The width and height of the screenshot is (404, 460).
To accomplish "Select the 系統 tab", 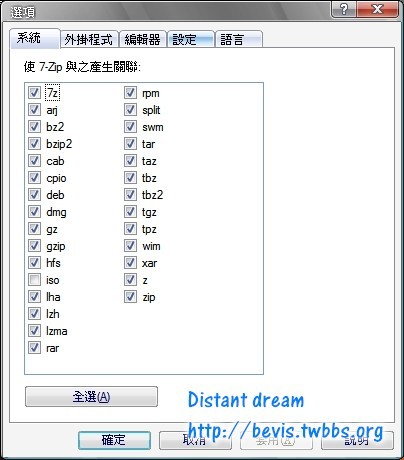I will click(x=35, y=39).
